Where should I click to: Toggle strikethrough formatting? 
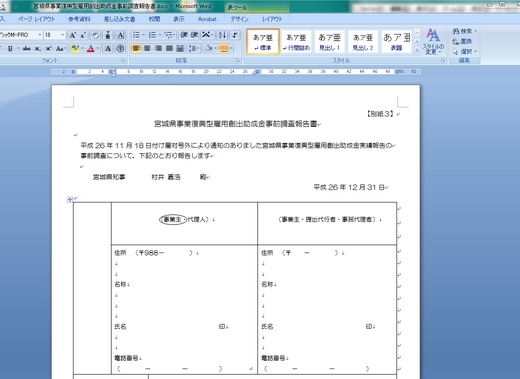(x=27, y=49)
